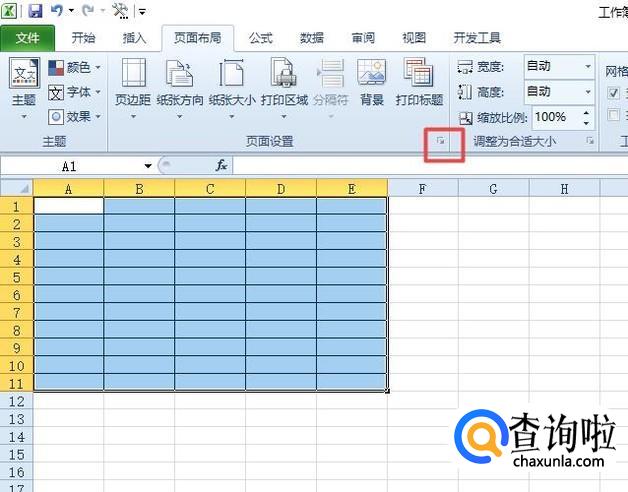Open the 视图 (View) tab

click(x=414, y=38)
